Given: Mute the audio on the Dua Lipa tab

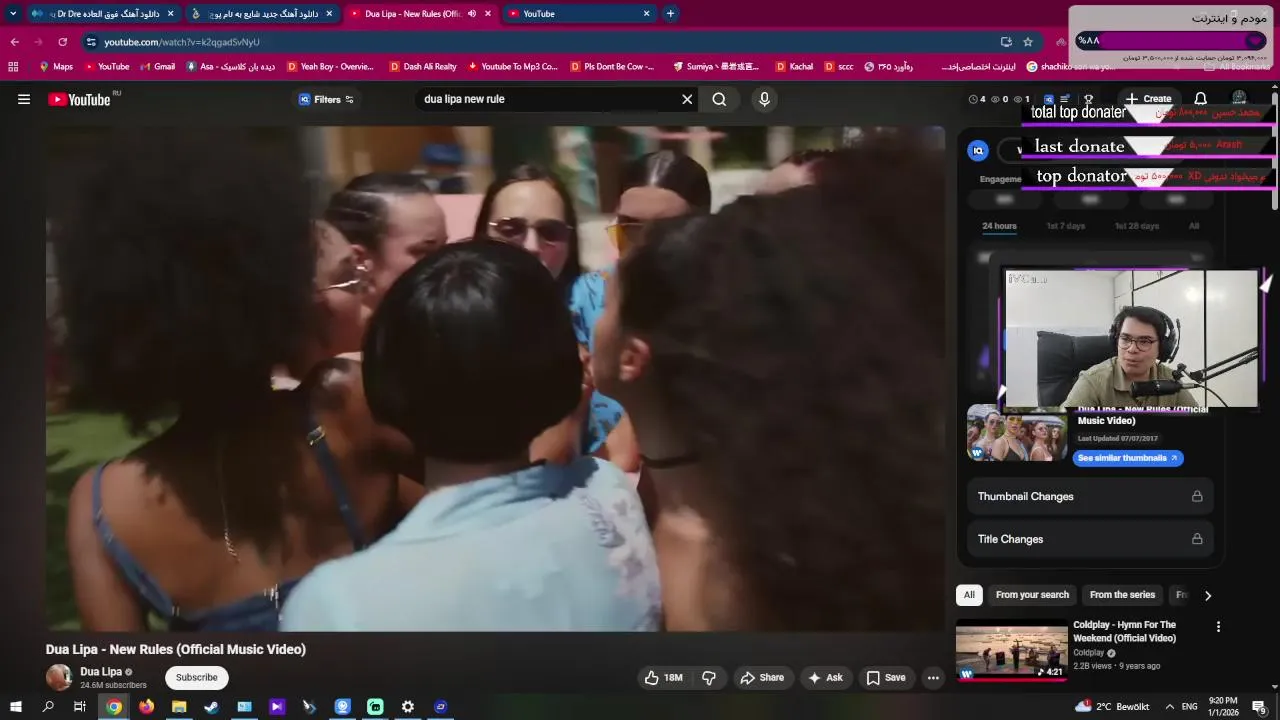Looking at the screenshot, I should click(x=471, y=14).
